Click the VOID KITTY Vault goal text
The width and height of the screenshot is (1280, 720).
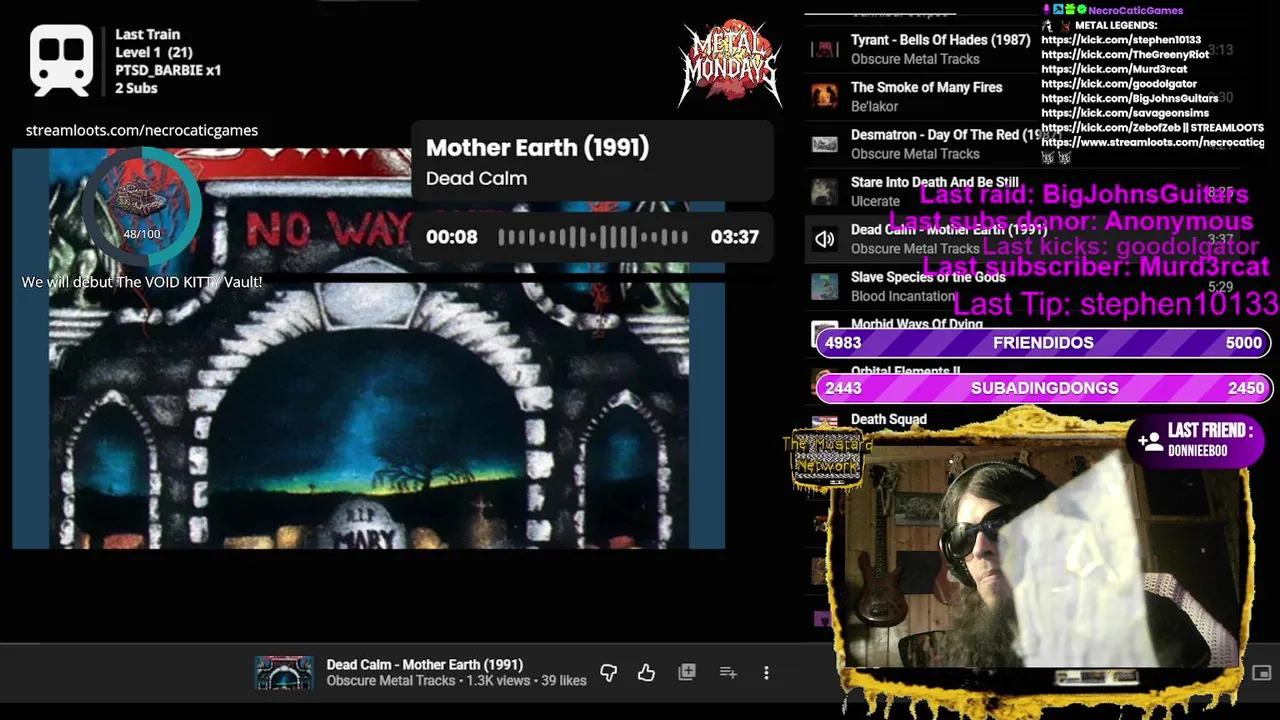click(x=142, y=283)
